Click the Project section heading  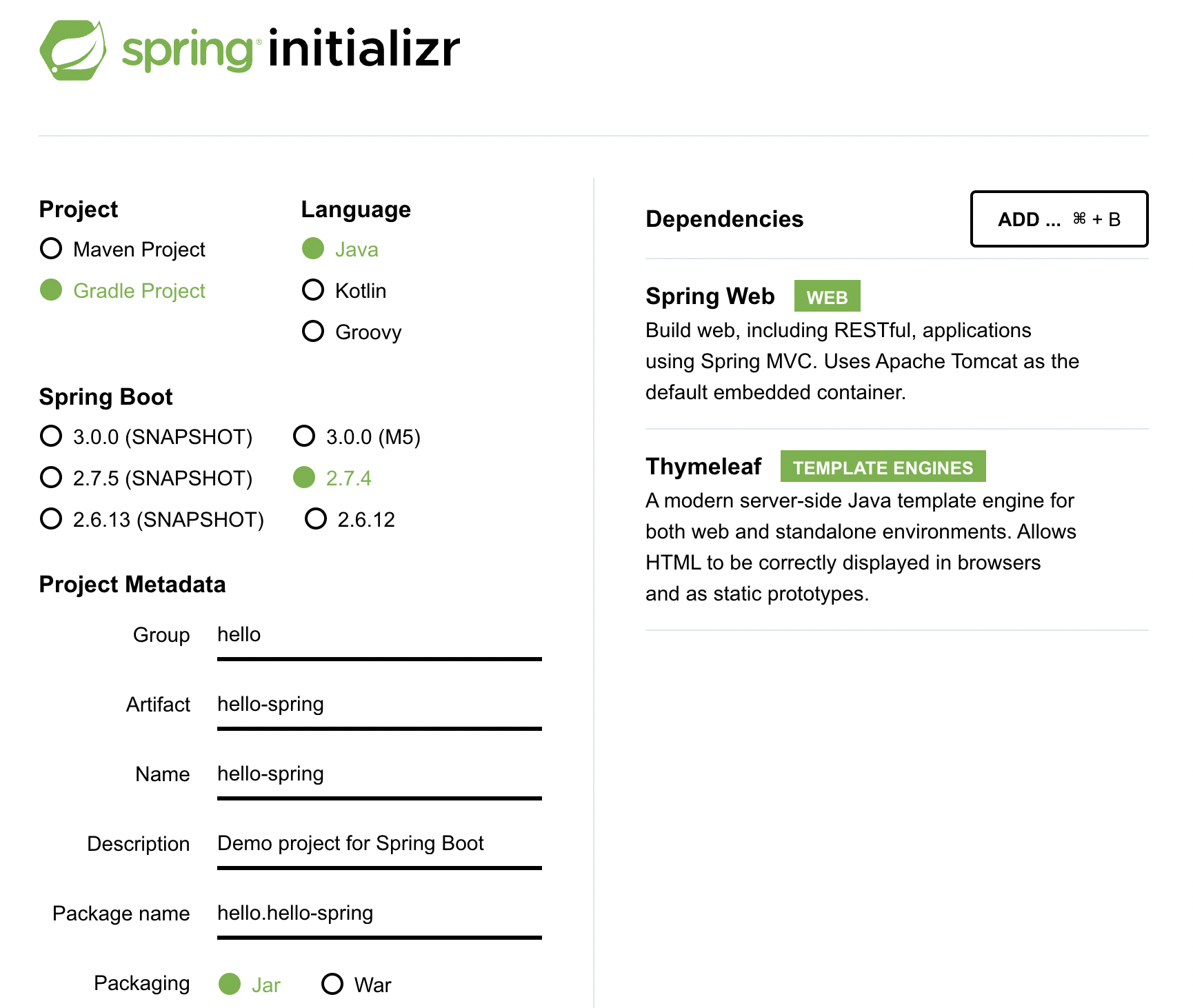[79, 210]
